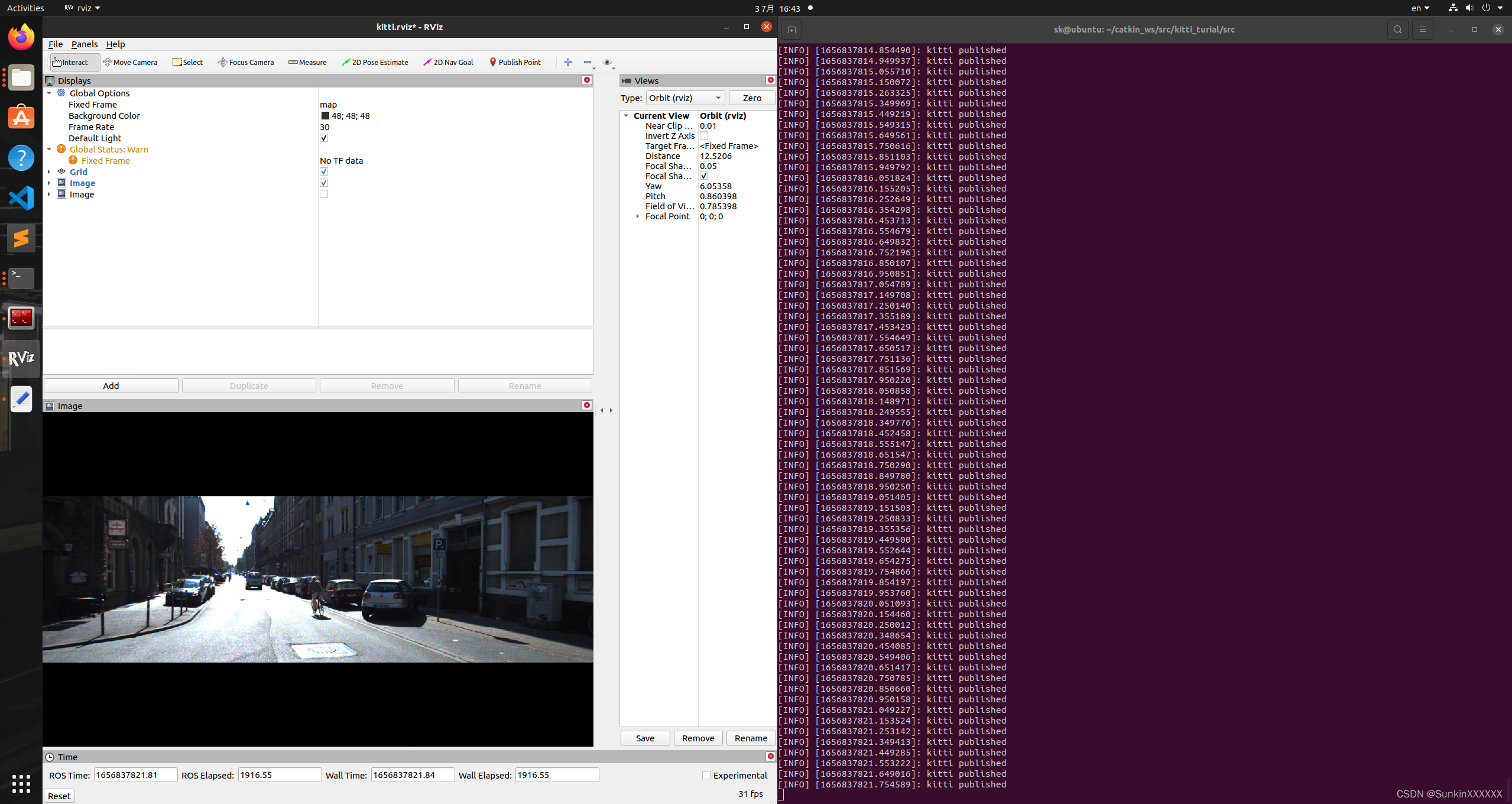Viewport: 1512px width, 804px height.
Task: Click the Publish Point tool
Action: coord(514,62)
